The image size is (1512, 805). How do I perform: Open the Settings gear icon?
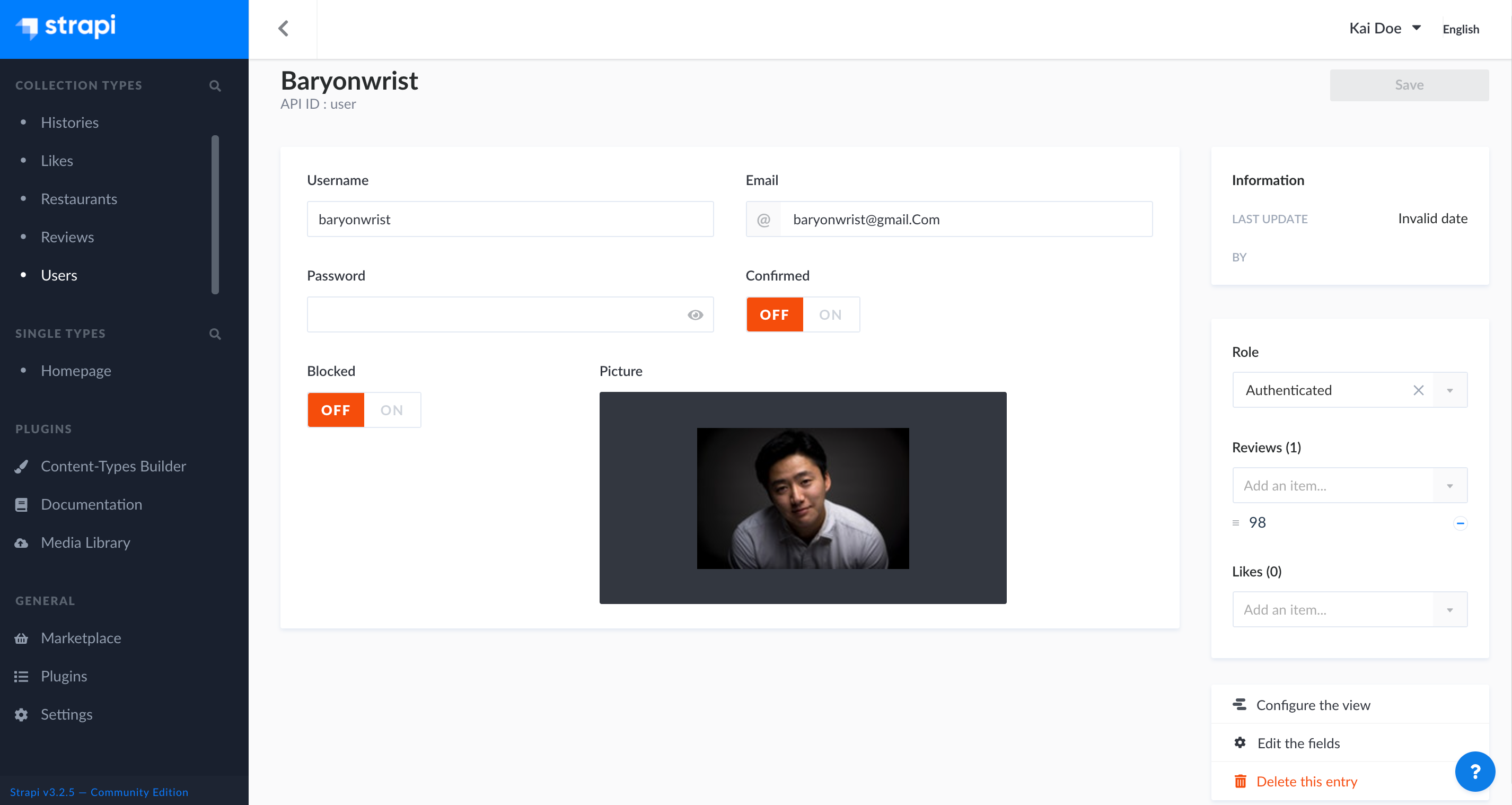(x=21, y=714)
